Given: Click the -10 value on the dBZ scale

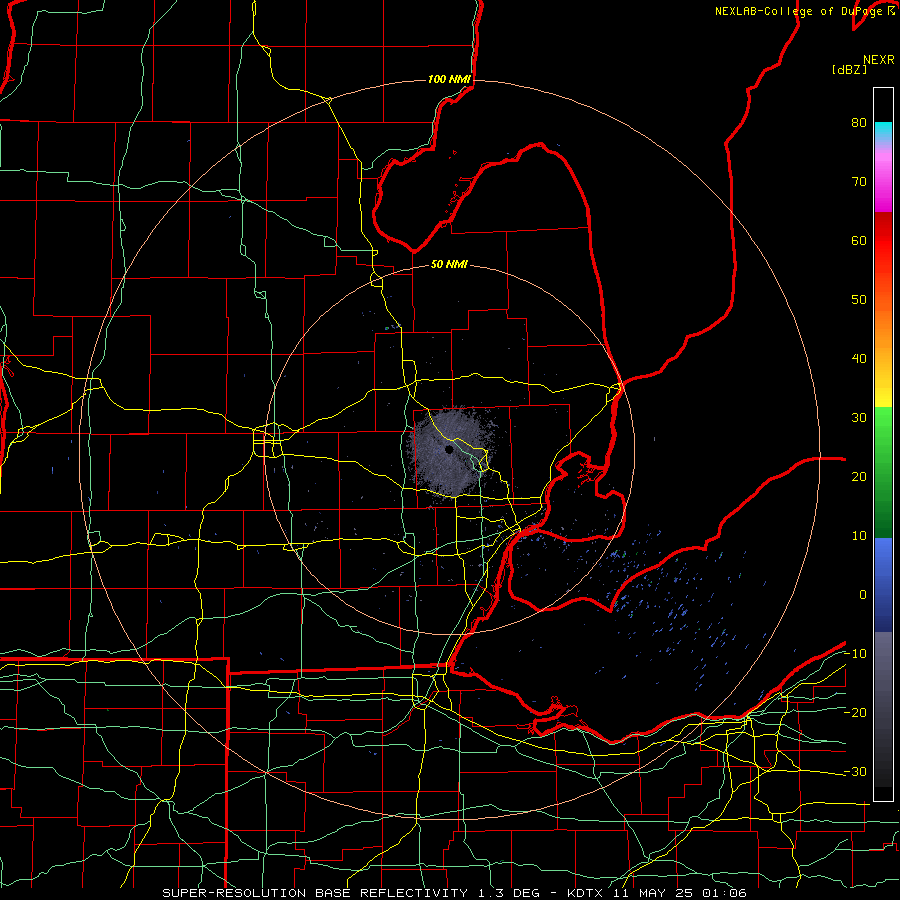Looking at the screenshot, I should click(855, 654).
